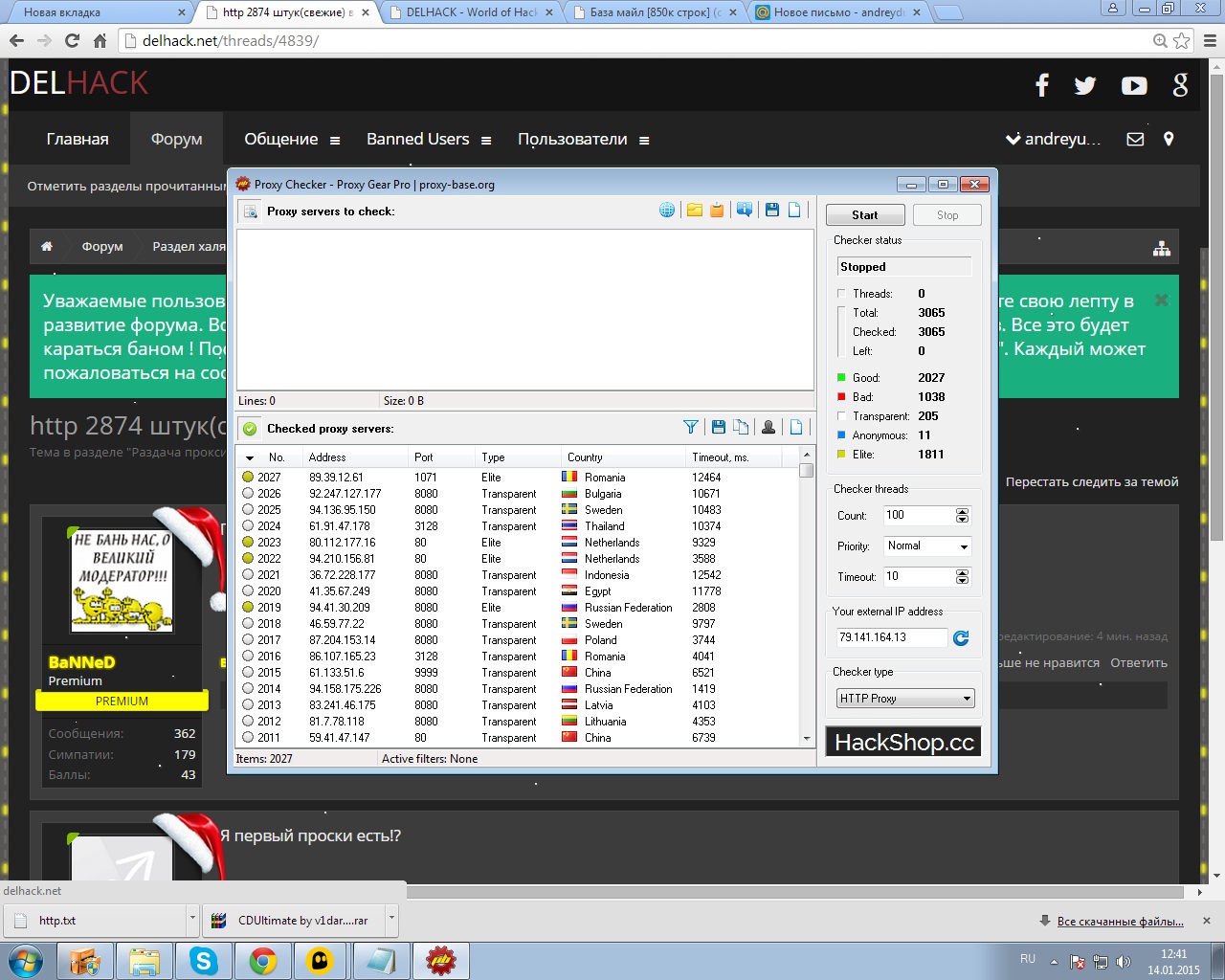Open the Главная navigation item
Viewport: 1225px width, 980px height.
click(x=78, y=139)
